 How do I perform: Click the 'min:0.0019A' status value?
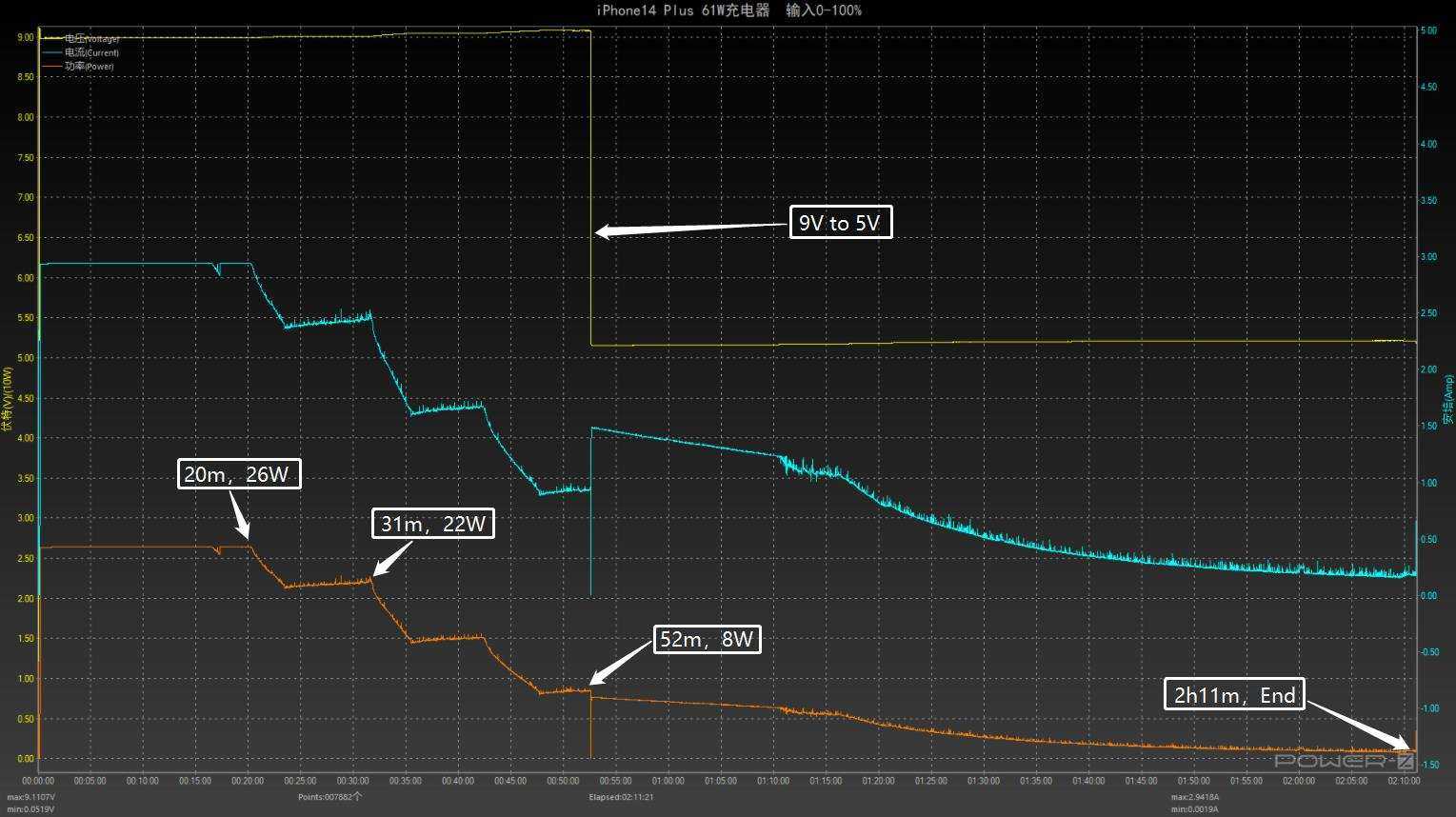pyautogui.click(x=1194, y=809)
